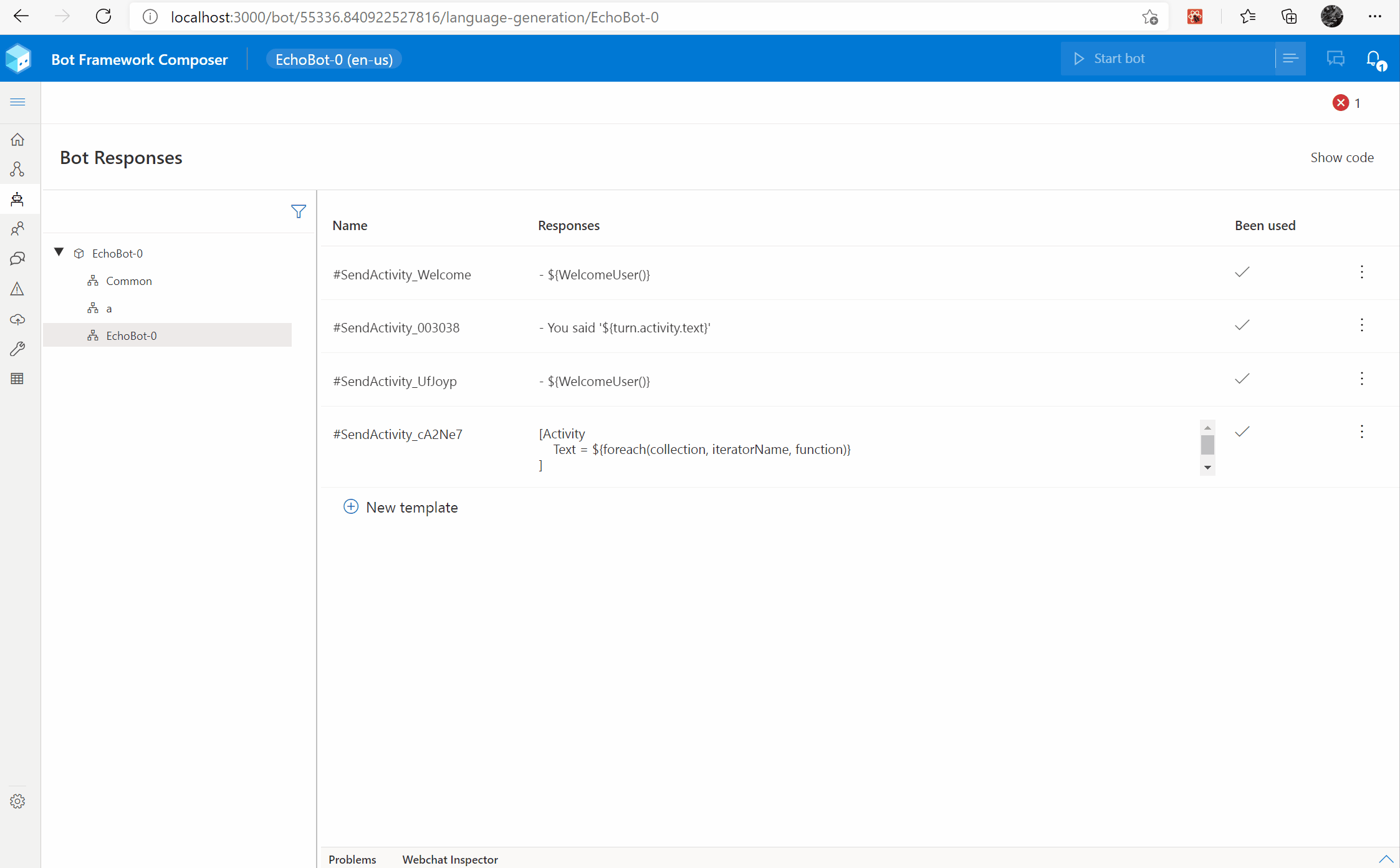Click the Start bot button
1400x868 pixels.
click(1120, 59)
